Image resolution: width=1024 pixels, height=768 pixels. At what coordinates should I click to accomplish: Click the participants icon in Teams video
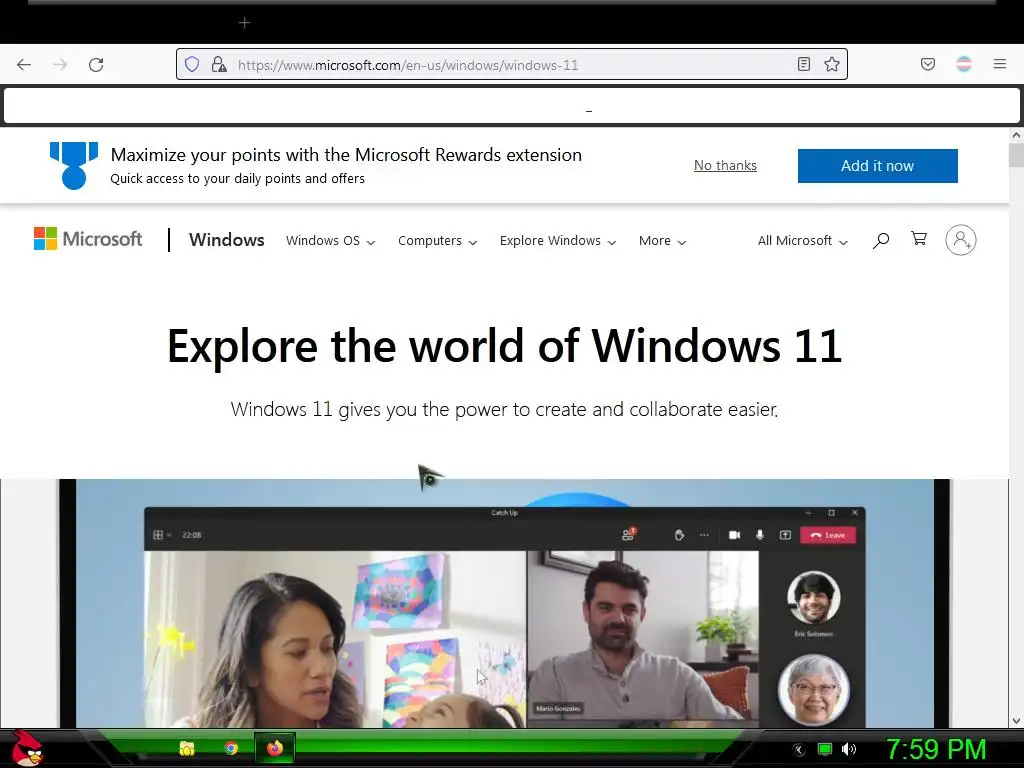click(x=628, y=534)
